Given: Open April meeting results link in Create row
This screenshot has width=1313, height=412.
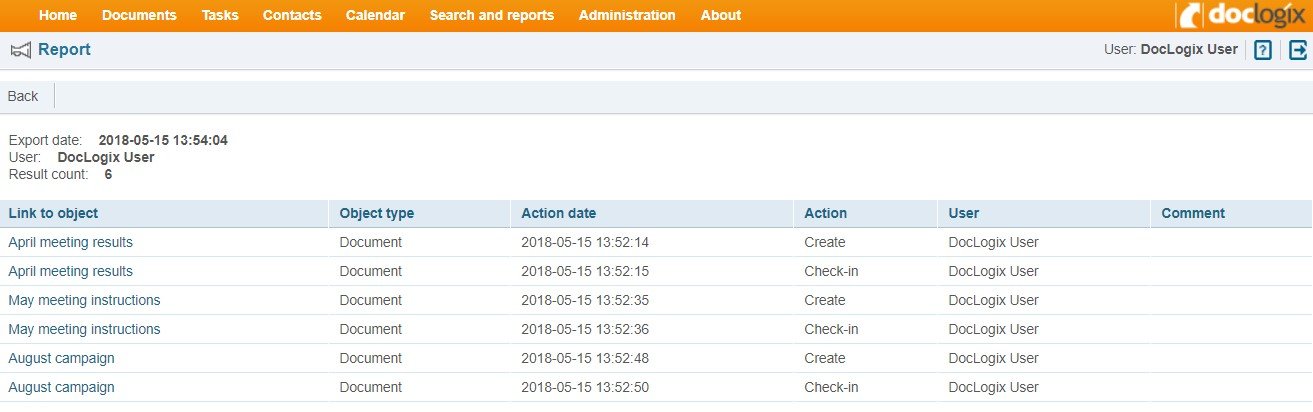Looking at the screenshot, I should [x=70, y=242].
